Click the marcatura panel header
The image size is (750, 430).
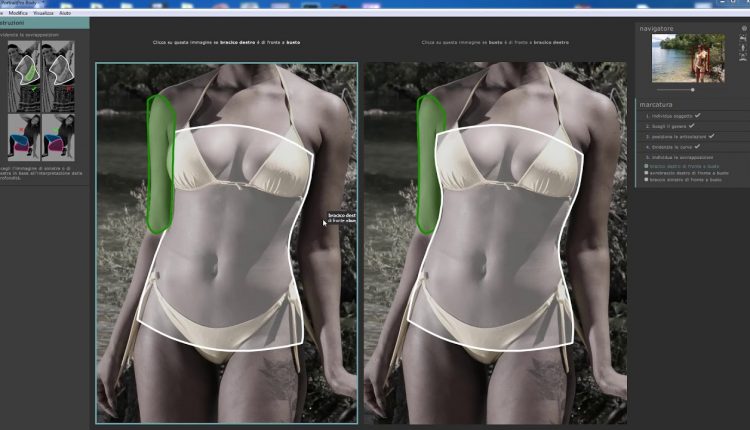click(656, 104)
